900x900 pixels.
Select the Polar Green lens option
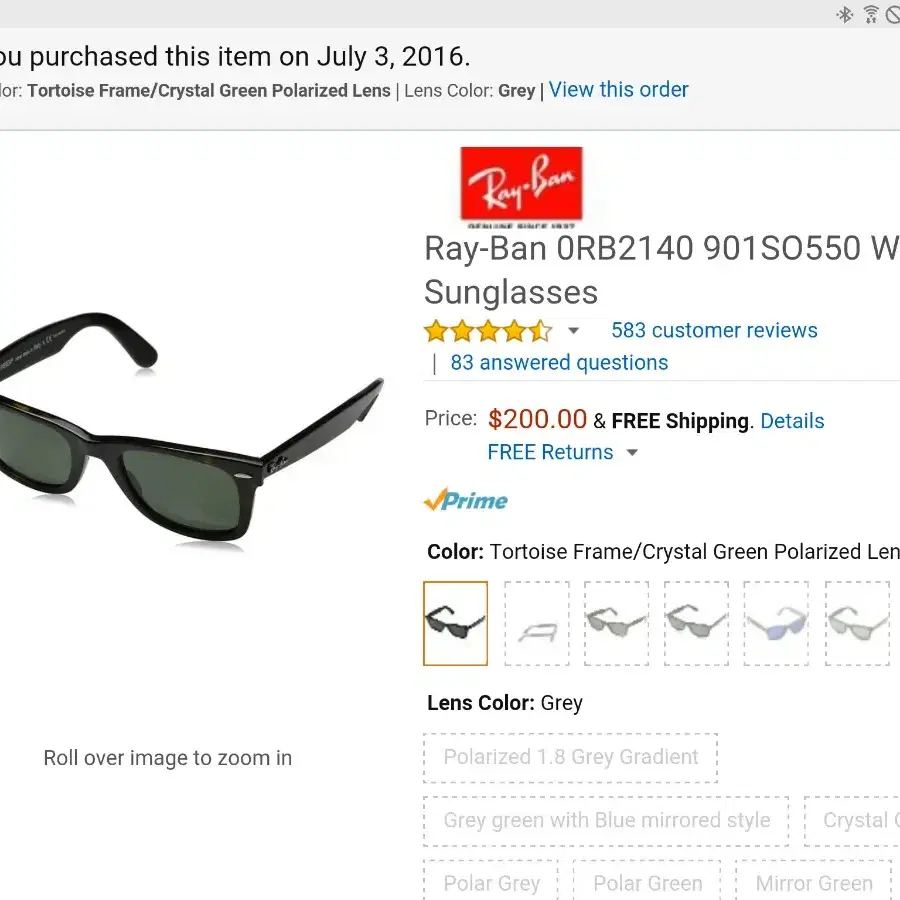tap(647, 880)
